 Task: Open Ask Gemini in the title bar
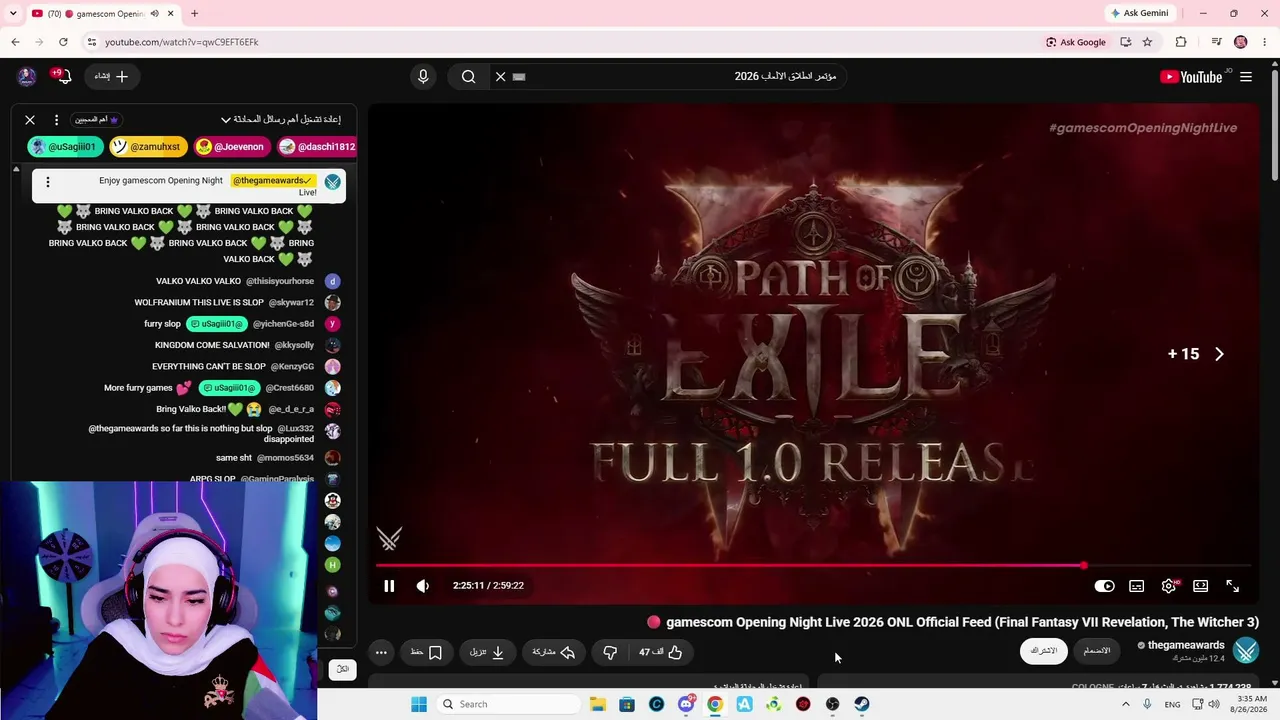[1138, 13]
